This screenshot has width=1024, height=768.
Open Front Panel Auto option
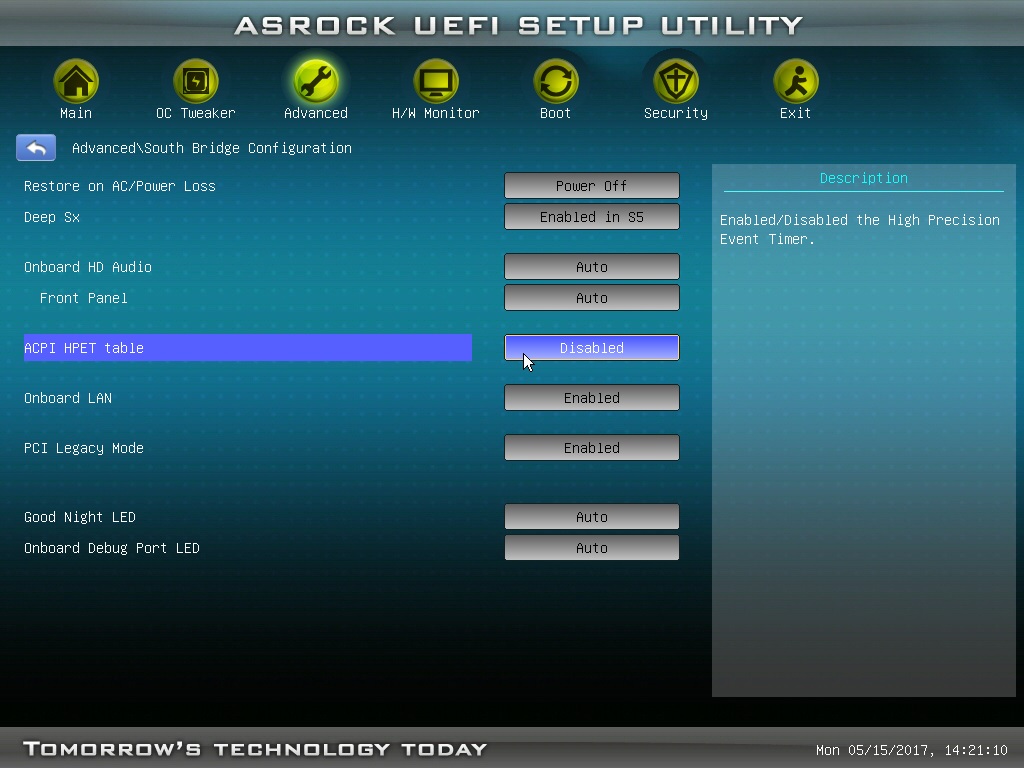[592, 298]
